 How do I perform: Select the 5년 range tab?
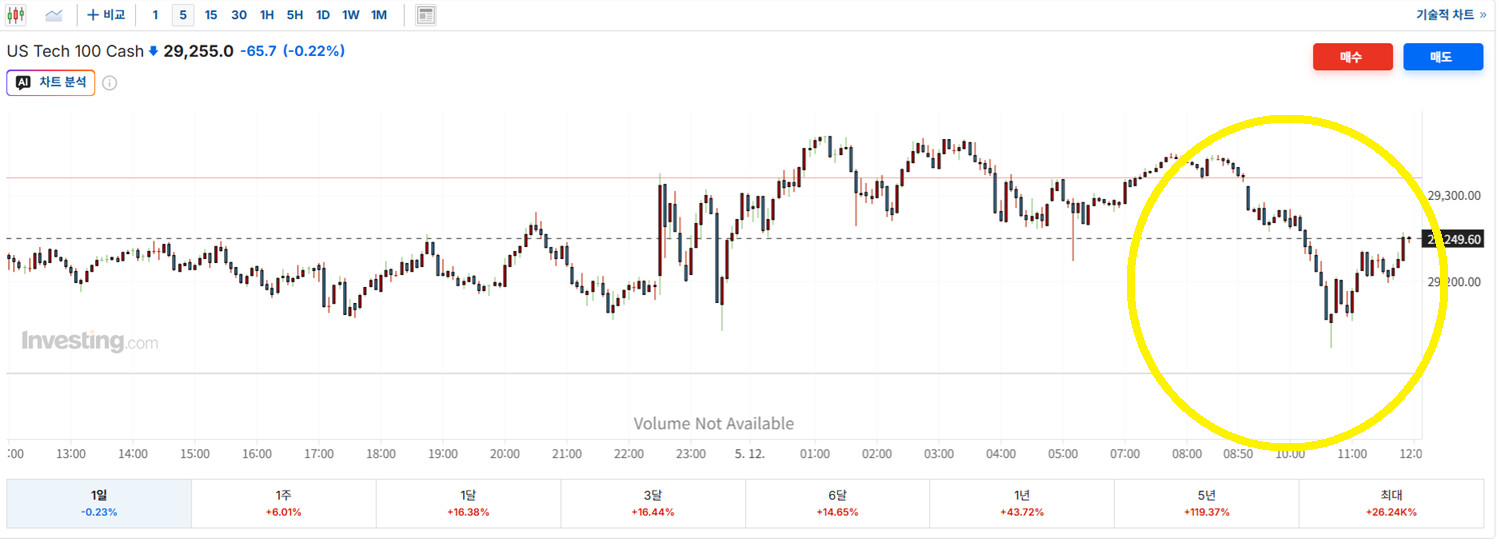point(1206,503)
